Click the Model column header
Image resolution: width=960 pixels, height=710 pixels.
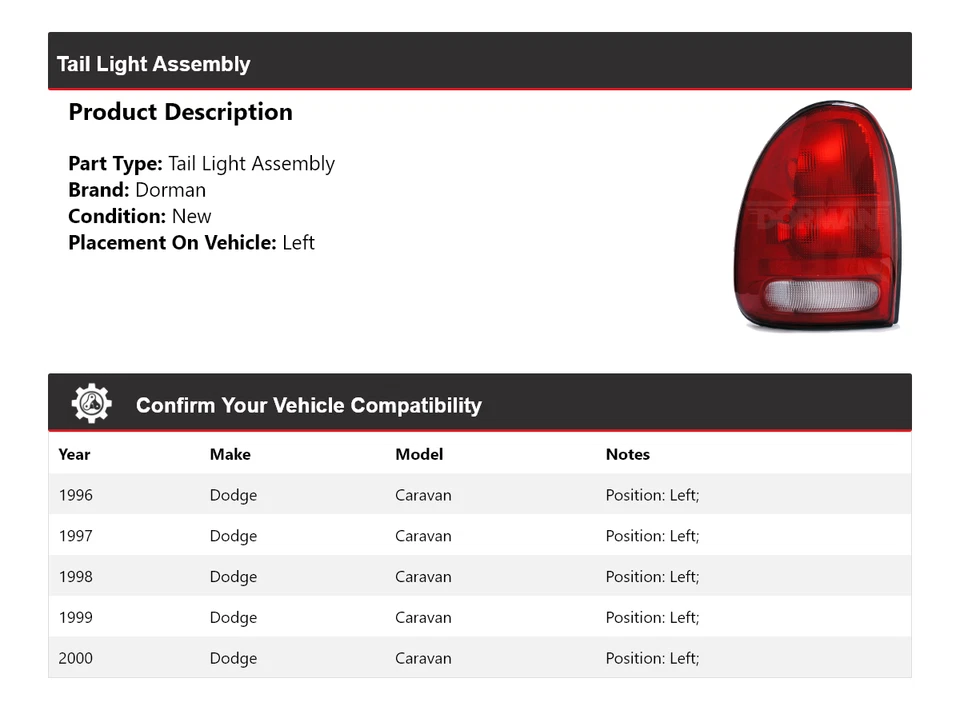[419, 454]
